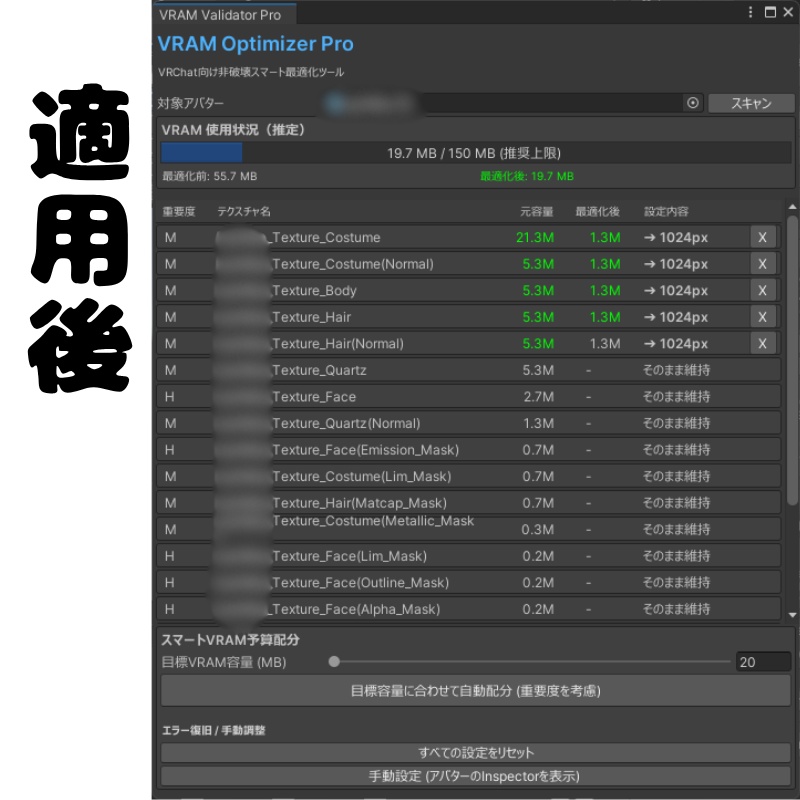The image size is (800, 800).
Task: Select the Texture_Quartz texture row
Action: pos(400,369)
